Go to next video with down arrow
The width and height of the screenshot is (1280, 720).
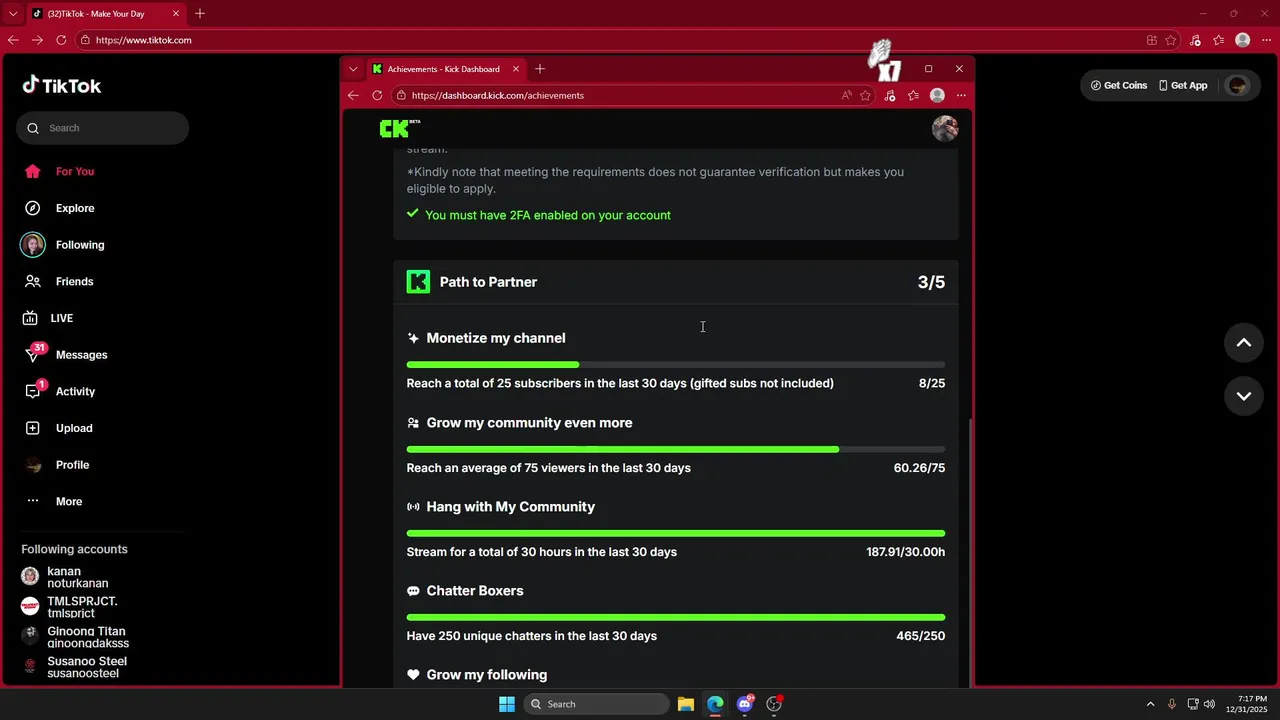pos(1244,396)
